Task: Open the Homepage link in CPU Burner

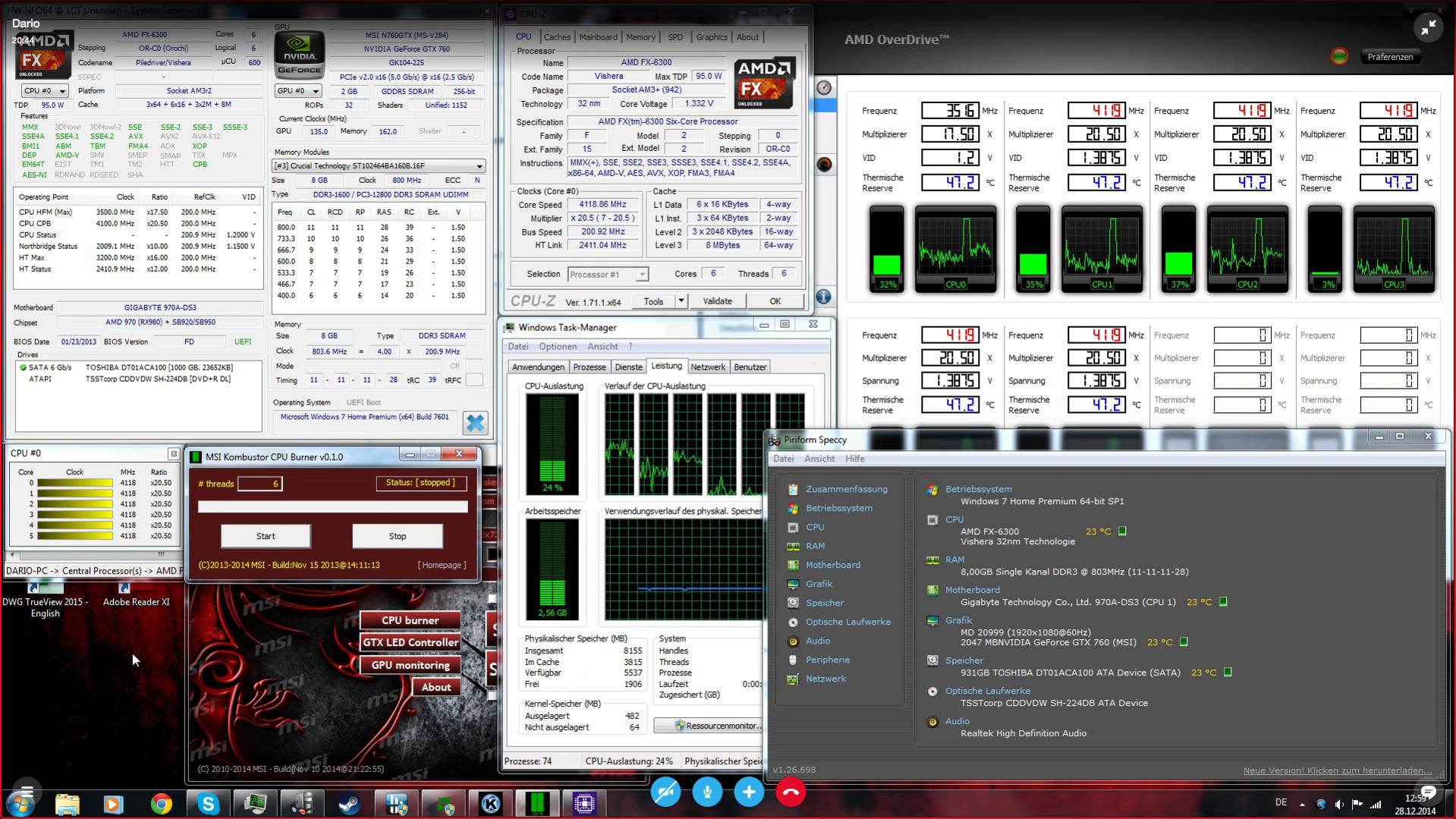Action: (x=442, y=565)
